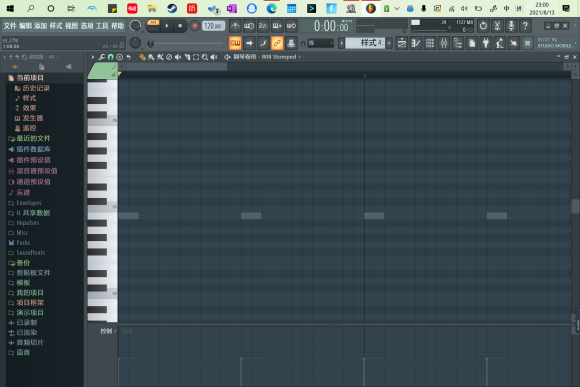Toggle the arrow auto-scroll button
The image size is (580, 387).
[x=249, y=43]
